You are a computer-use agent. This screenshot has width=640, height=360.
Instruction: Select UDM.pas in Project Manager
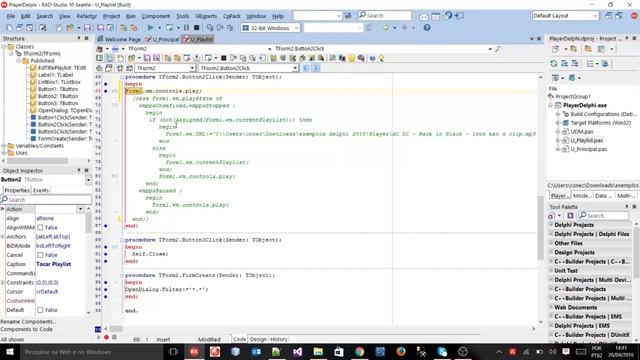[x=582, y=131]
